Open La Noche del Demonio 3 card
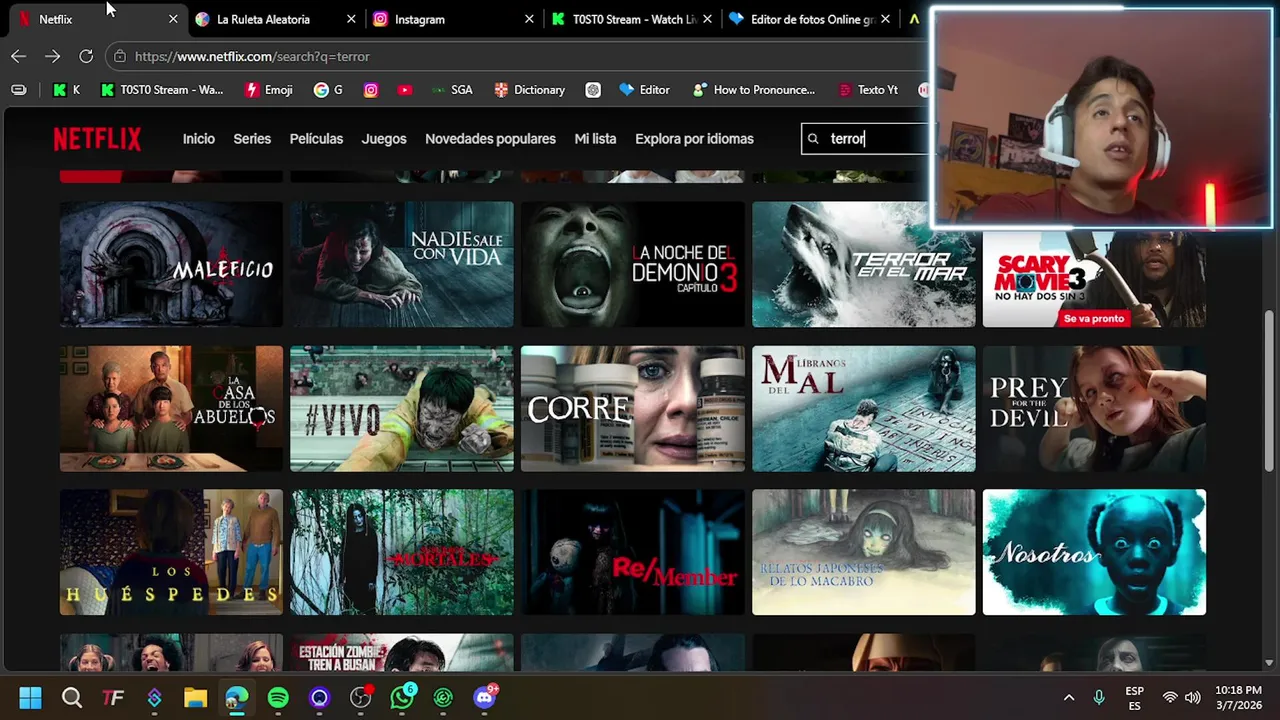The height and width of the screenshot is (720, 1280). [633, 264]
